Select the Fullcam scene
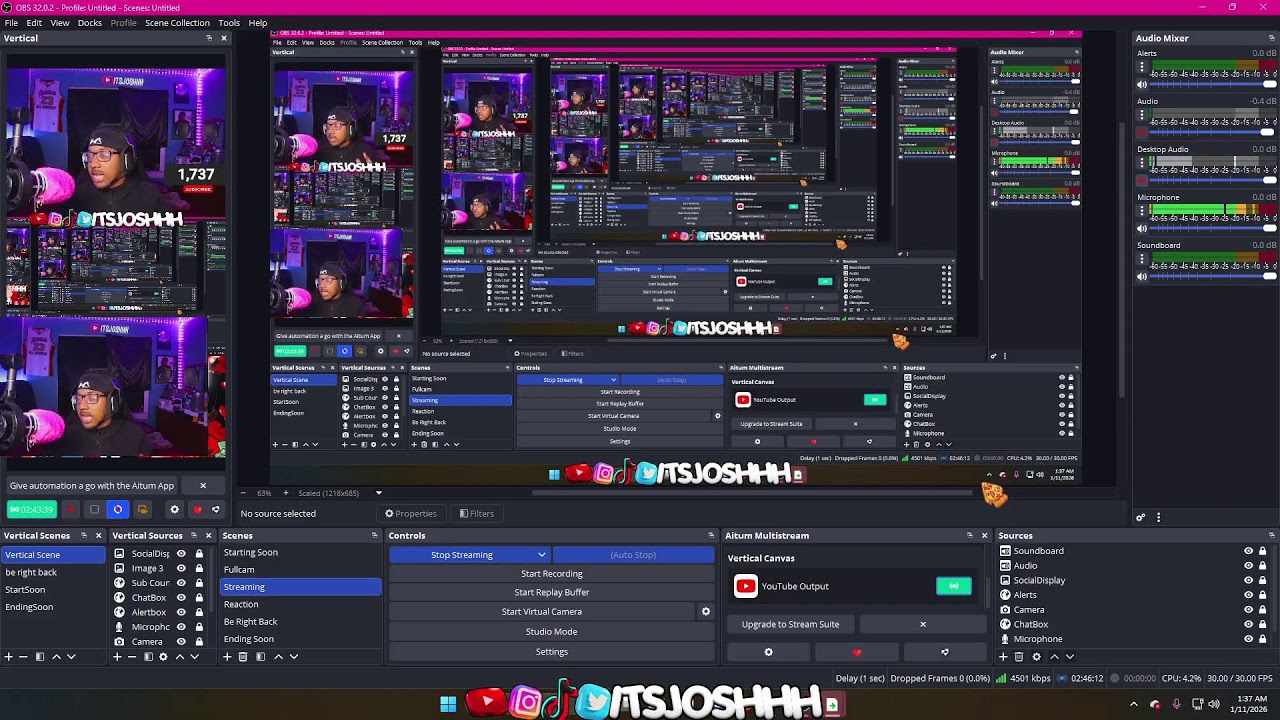 pyautogui.click(x=300, y=569)
